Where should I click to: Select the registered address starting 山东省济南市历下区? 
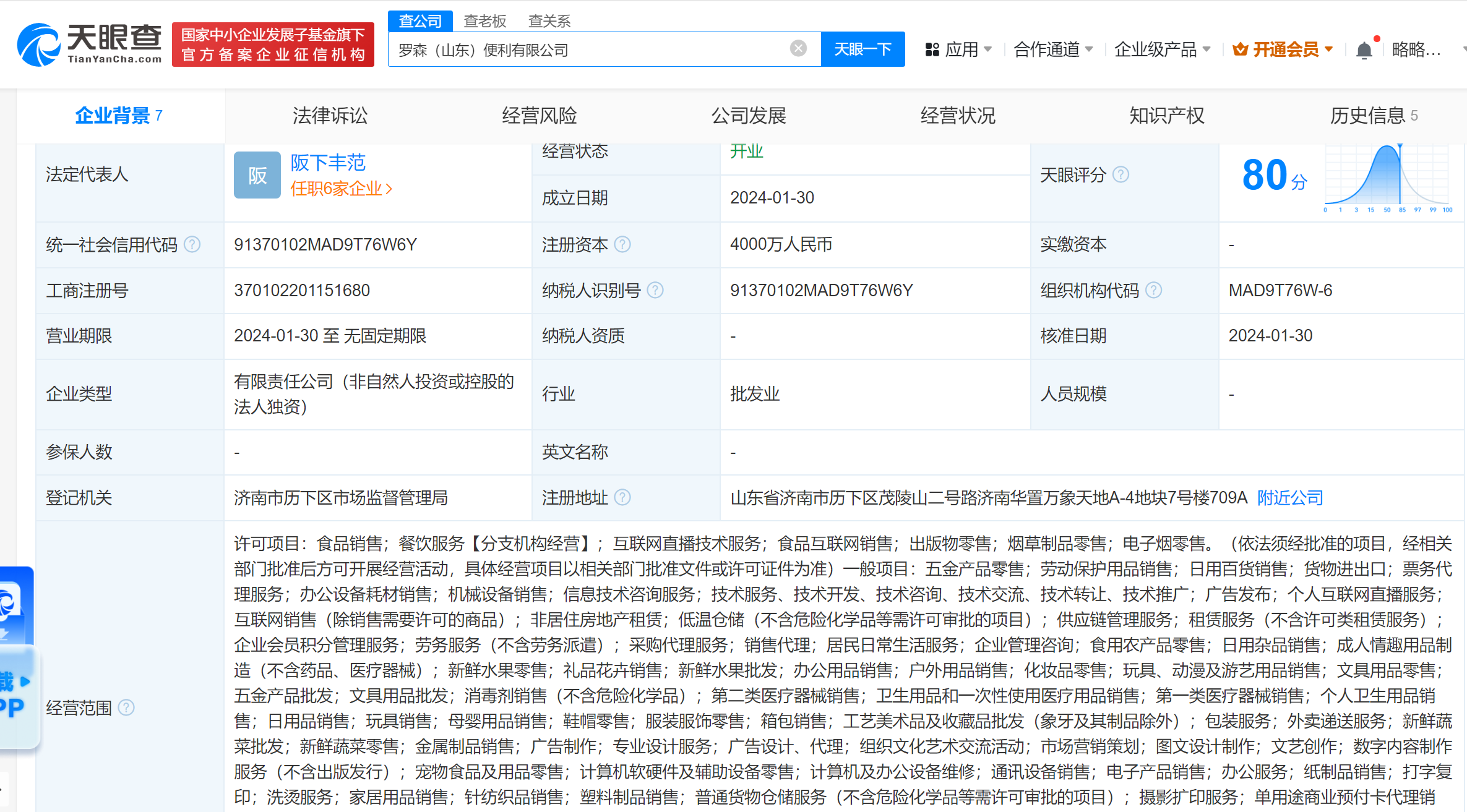tap(989, 498)
